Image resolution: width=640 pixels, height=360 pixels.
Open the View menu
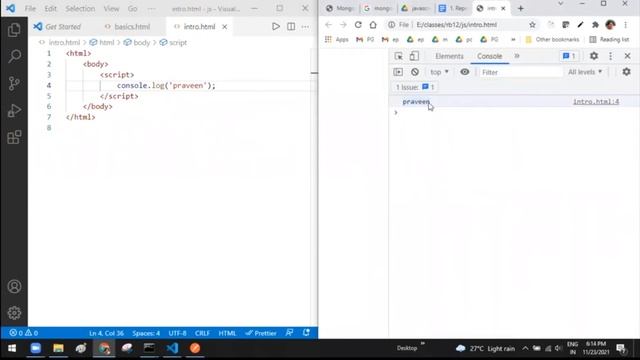coord(111,9)
